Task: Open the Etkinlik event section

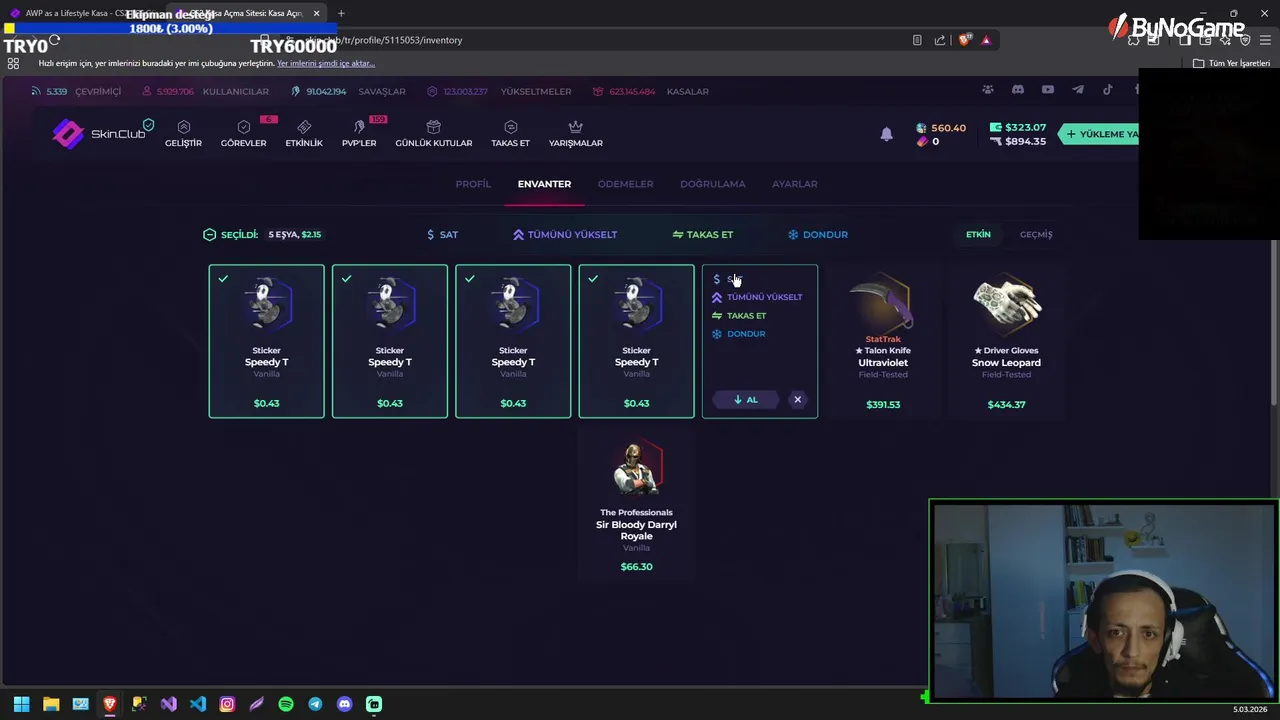Action: pyautogui.click(x=304, y=134)
